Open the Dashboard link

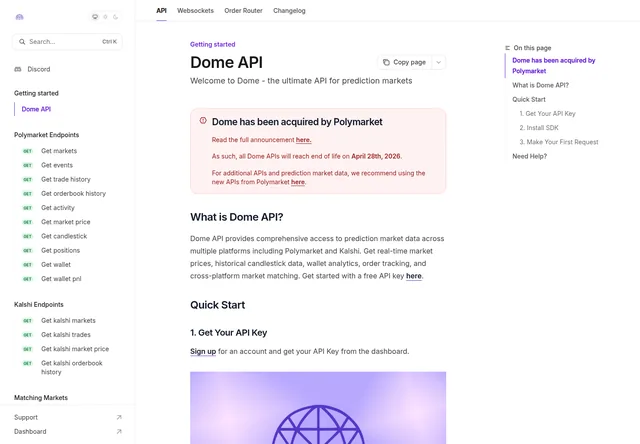coord(30,431)
